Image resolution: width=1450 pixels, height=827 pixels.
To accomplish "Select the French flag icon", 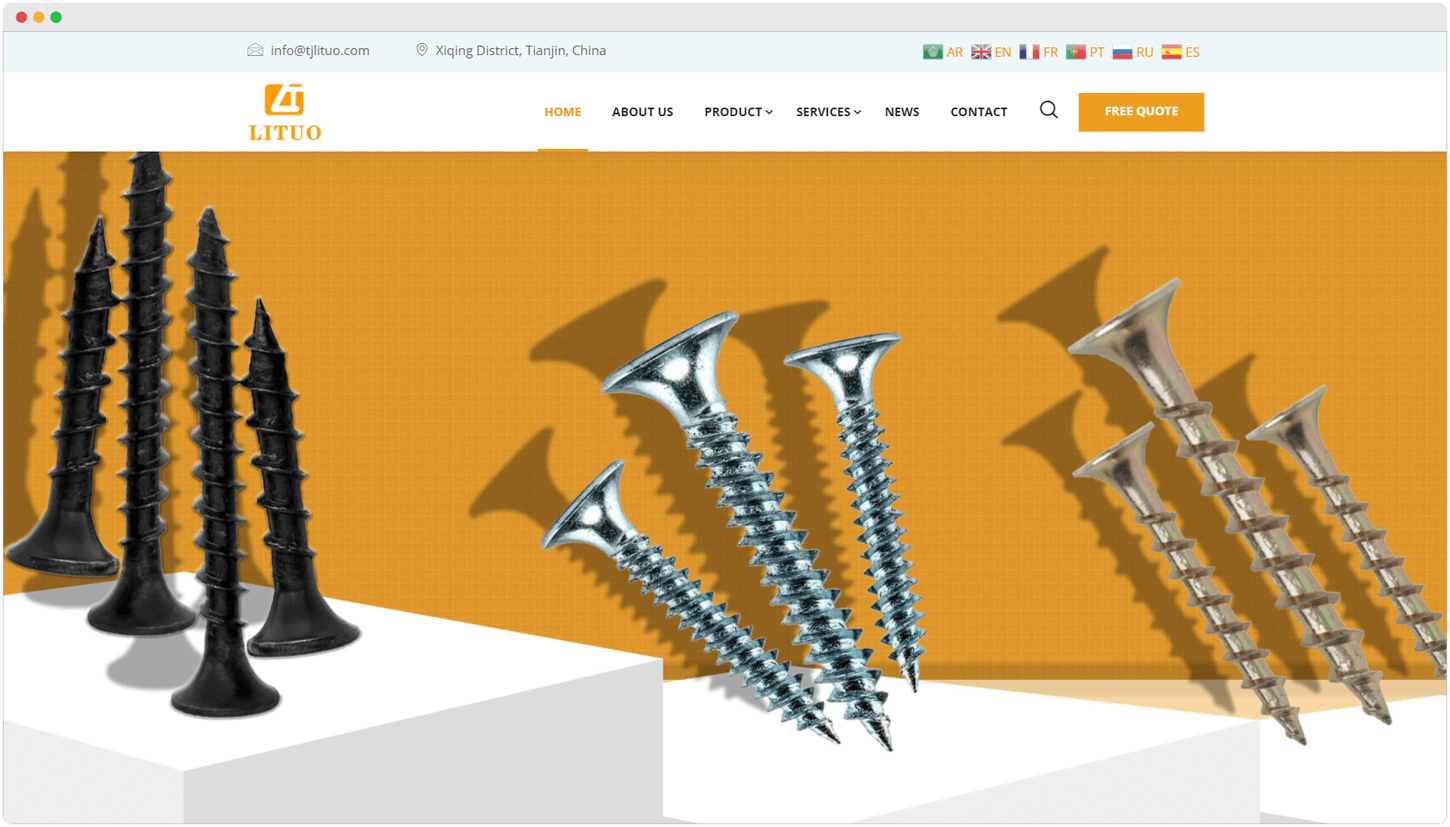I will [x=1029, y=52].
